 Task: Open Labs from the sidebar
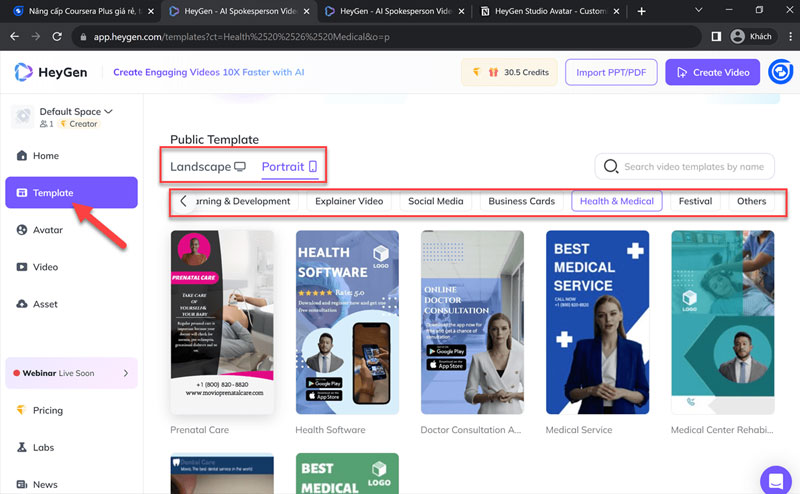(43, 448)
